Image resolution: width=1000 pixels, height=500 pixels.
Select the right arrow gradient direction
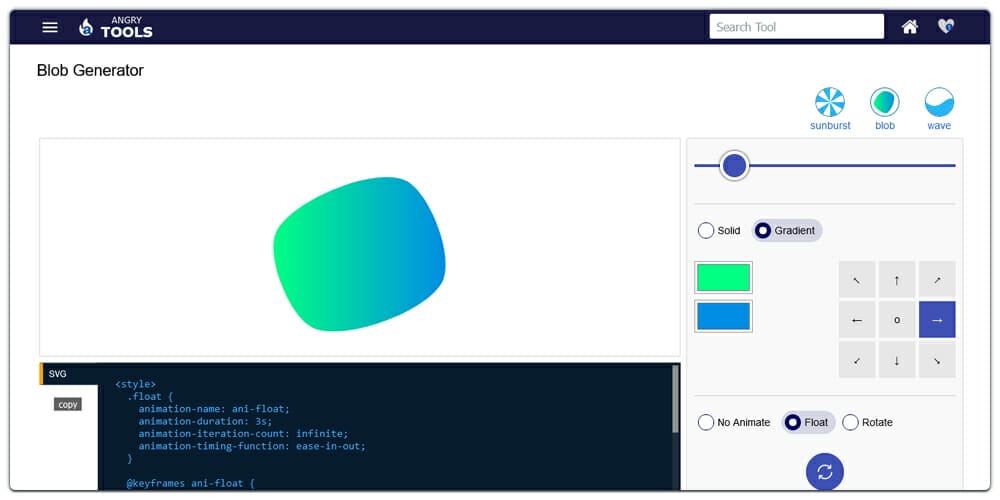[937, 320]
